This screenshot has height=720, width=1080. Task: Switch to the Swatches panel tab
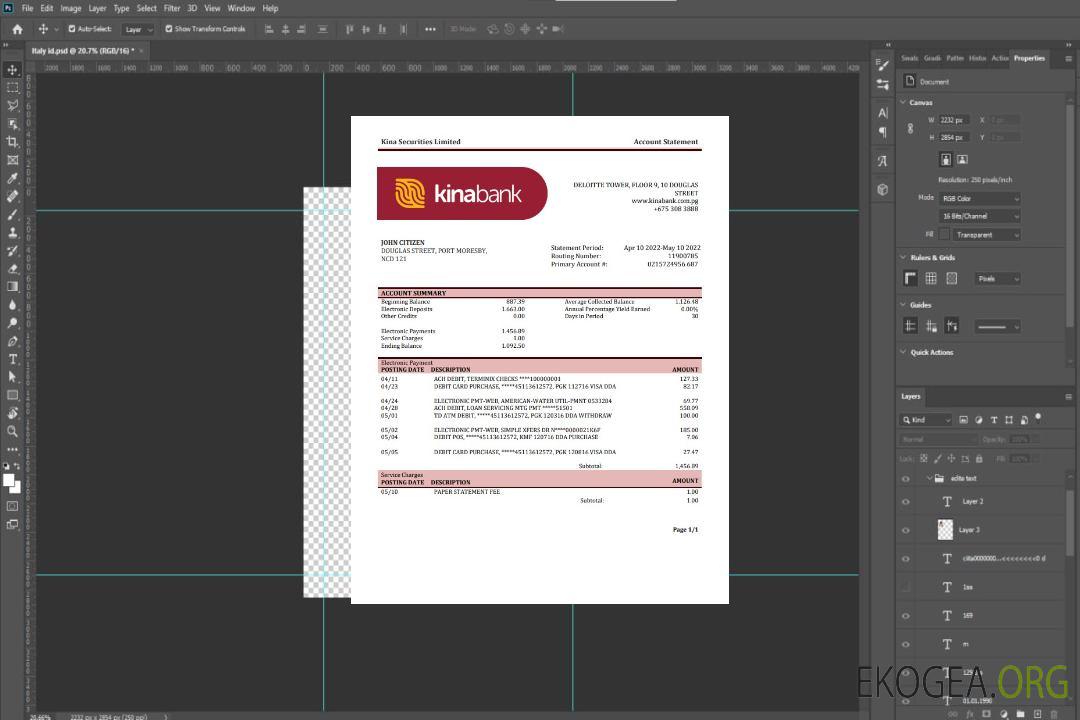909,58
